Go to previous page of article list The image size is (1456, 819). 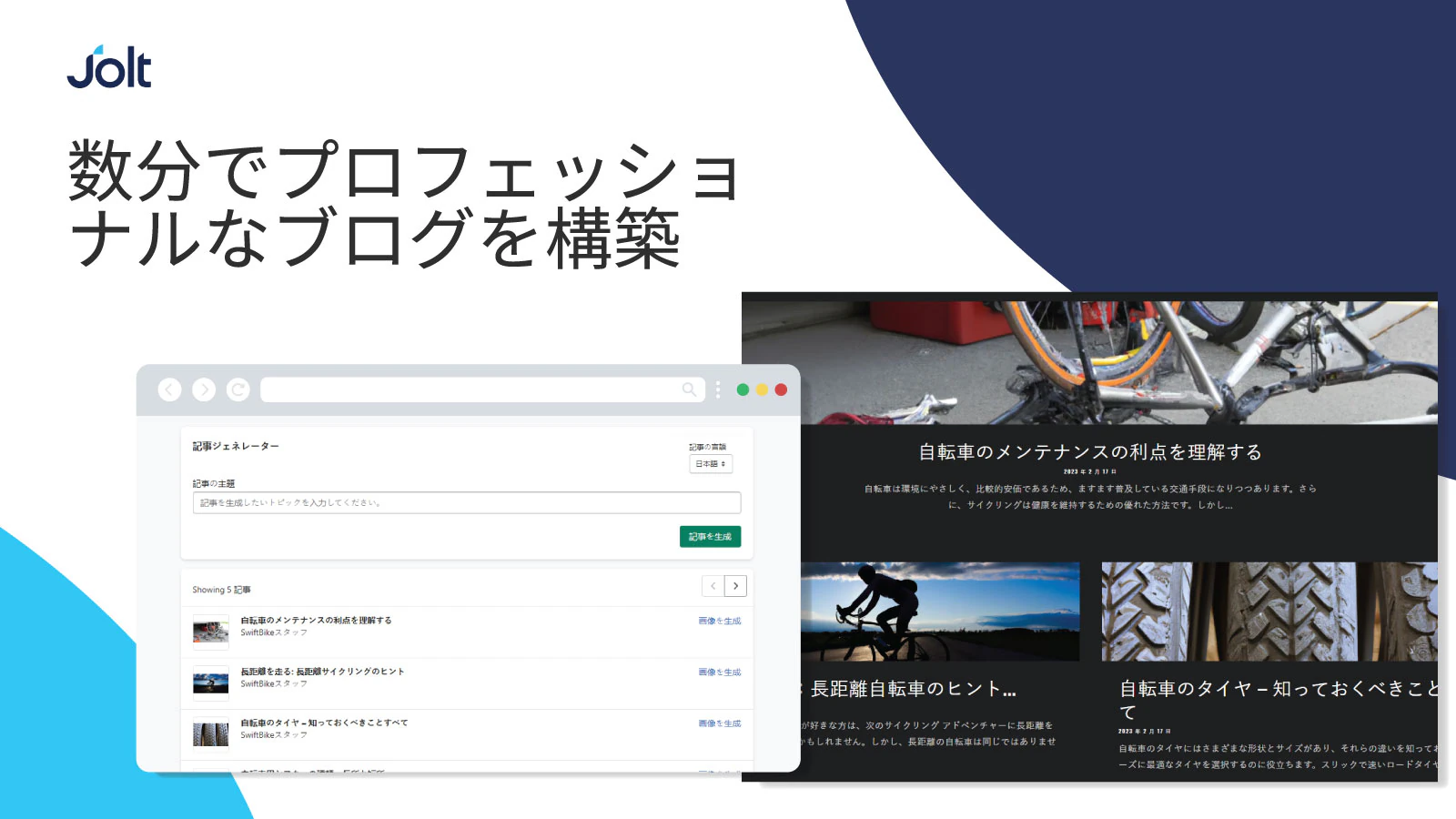(713, 586)
